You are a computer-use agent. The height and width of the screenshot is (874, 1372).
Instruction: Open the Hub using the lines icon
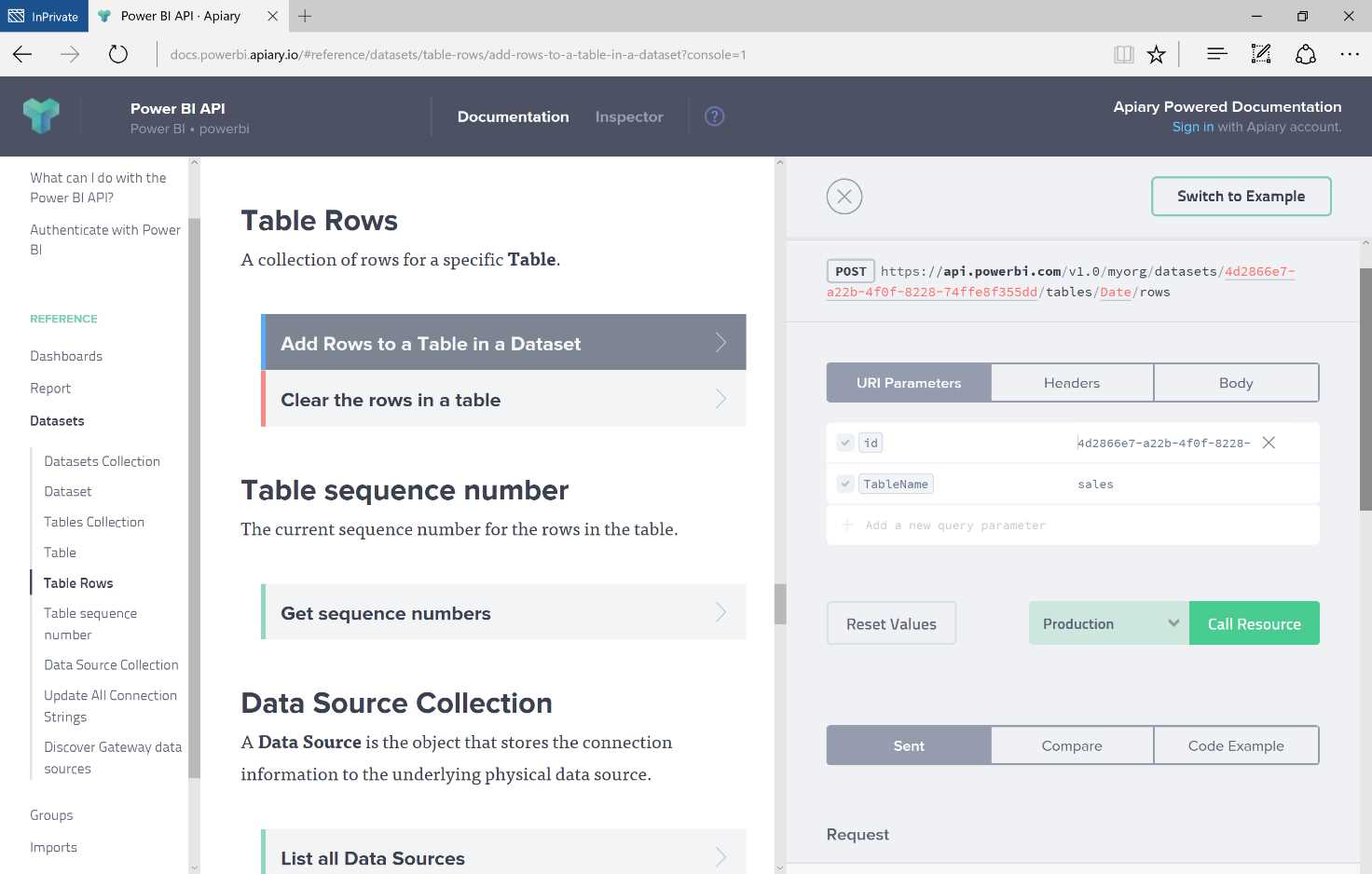point(1216,54)
